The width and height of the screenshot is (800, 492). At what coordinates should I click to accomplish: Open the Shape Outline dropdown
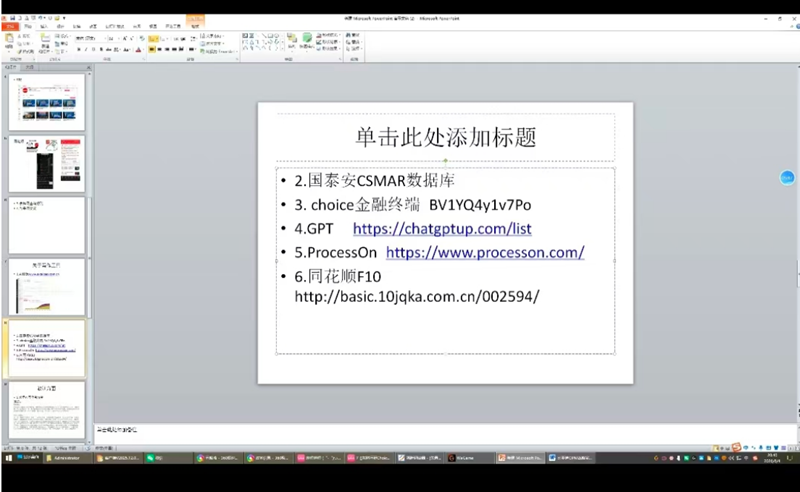point(329,42)
